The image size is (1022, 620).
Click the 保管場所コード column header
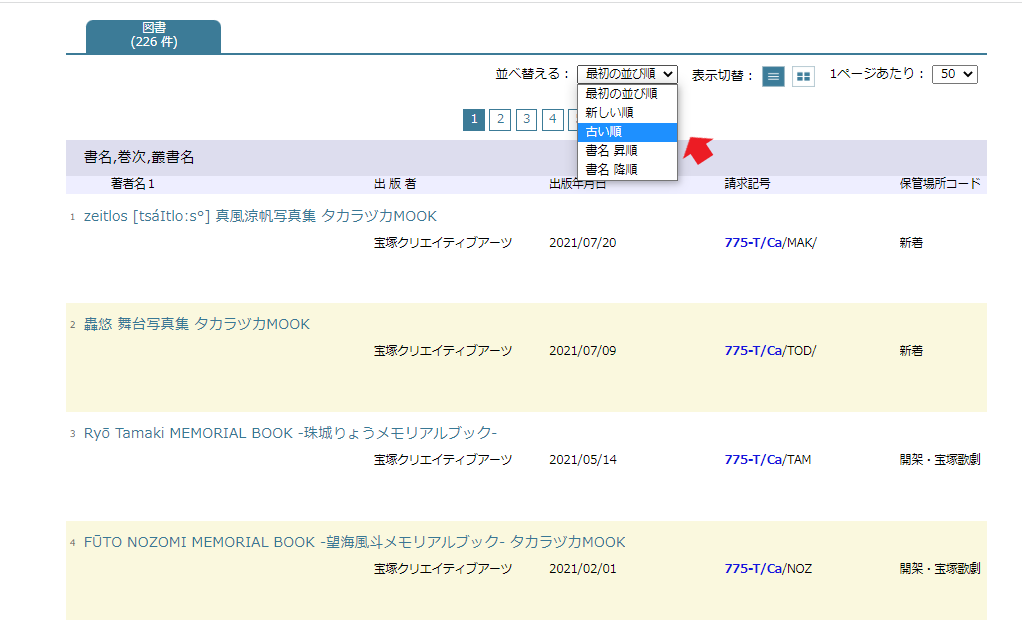[x=940, y=184]
